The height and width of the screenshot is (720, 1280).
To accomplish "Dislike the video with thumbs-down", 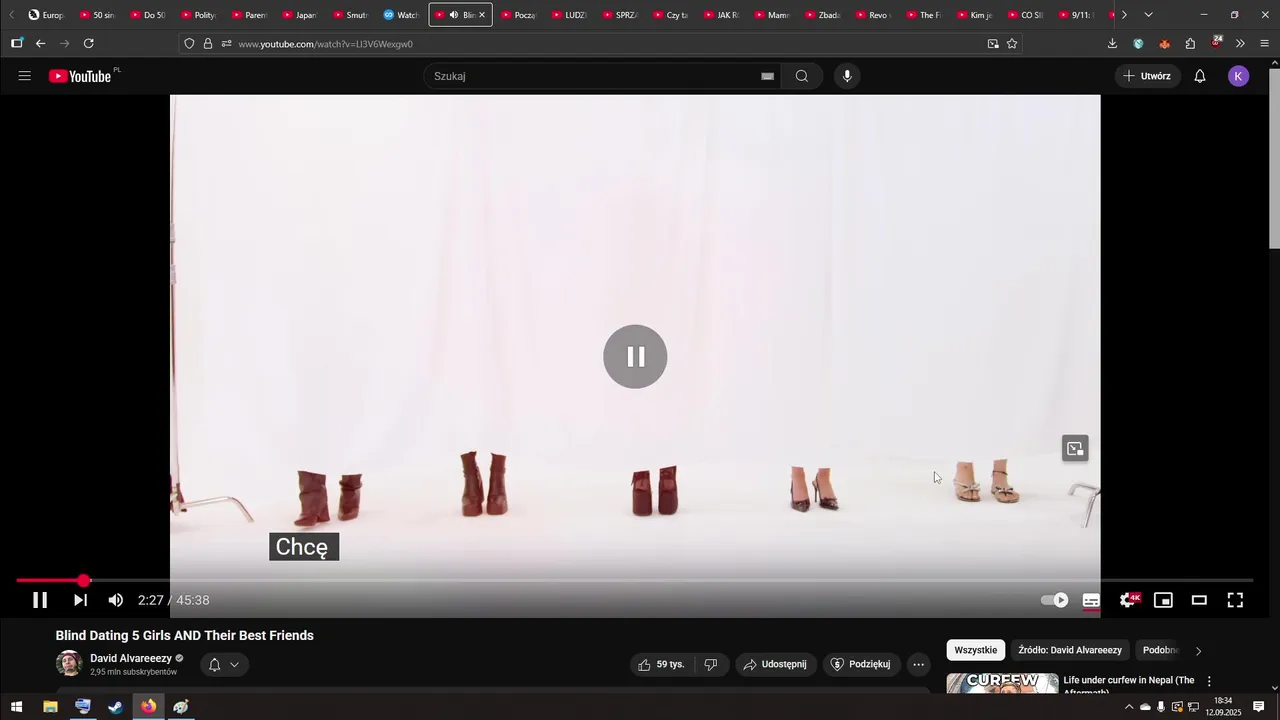I will click(x=711, y=664).
